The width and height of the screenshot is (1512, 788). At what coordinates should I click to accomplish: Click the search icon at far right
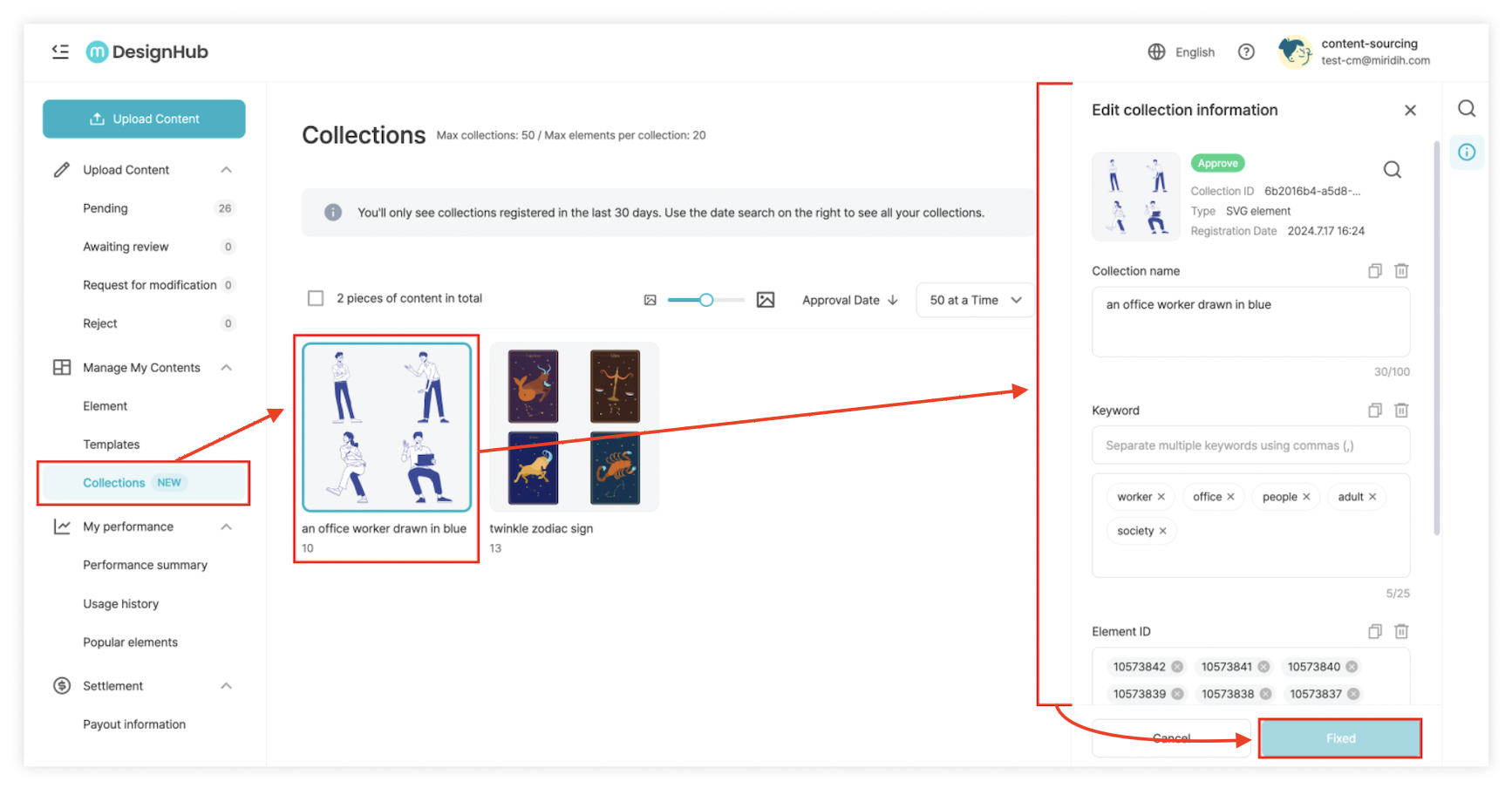coord(1467,109)
